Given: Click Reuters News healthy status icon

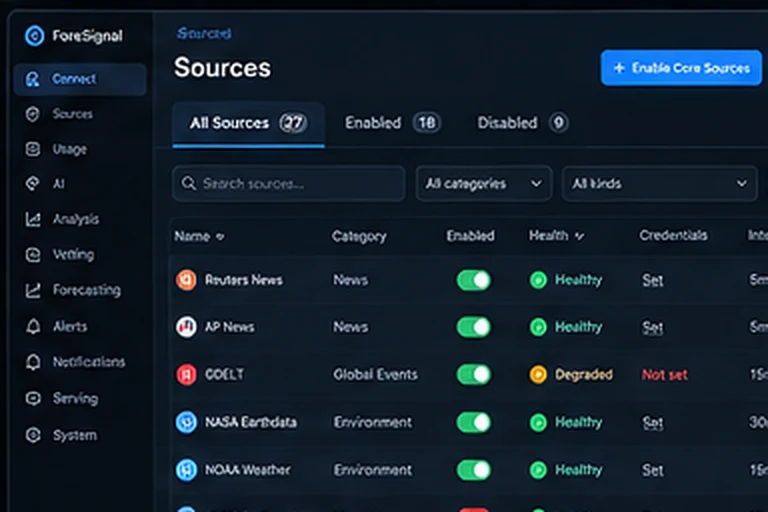Looking at the screenshot, I should 538,280.
